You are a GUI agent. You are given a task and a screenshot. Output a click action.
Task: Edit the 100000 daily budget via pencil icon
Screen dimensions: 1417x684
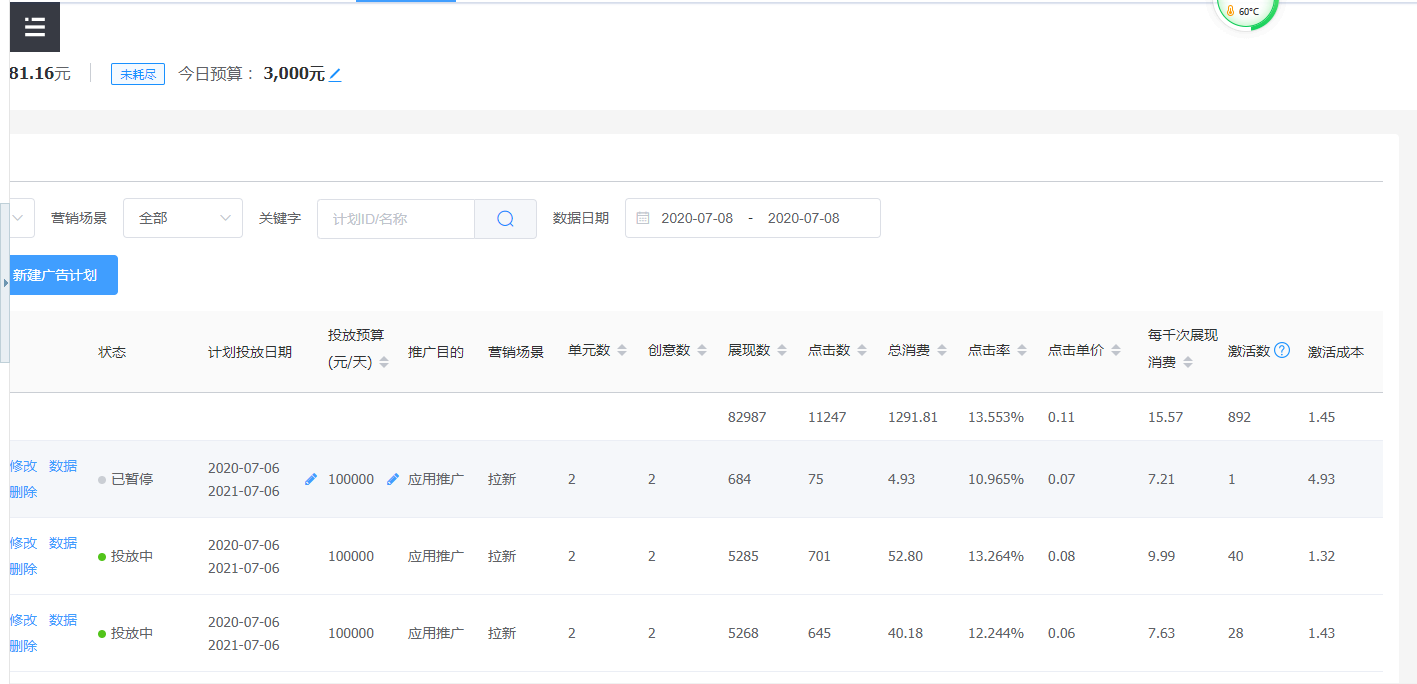point(392,479)
